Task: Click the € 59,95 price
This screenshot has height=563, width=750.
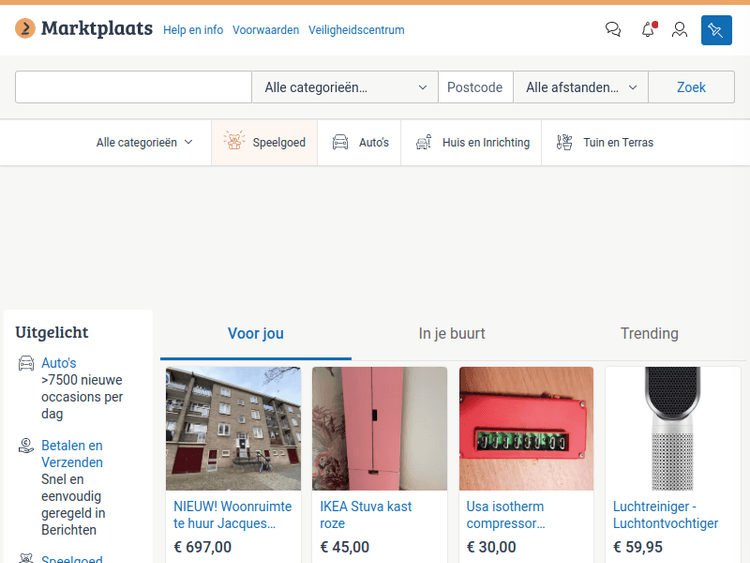Action: [x=638, y=547]
